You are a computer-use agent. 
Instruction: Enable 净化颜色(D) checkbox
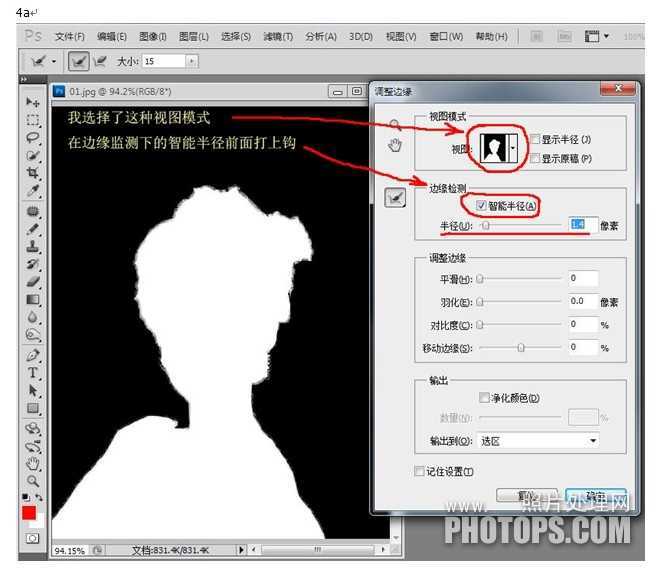point(484,397)
